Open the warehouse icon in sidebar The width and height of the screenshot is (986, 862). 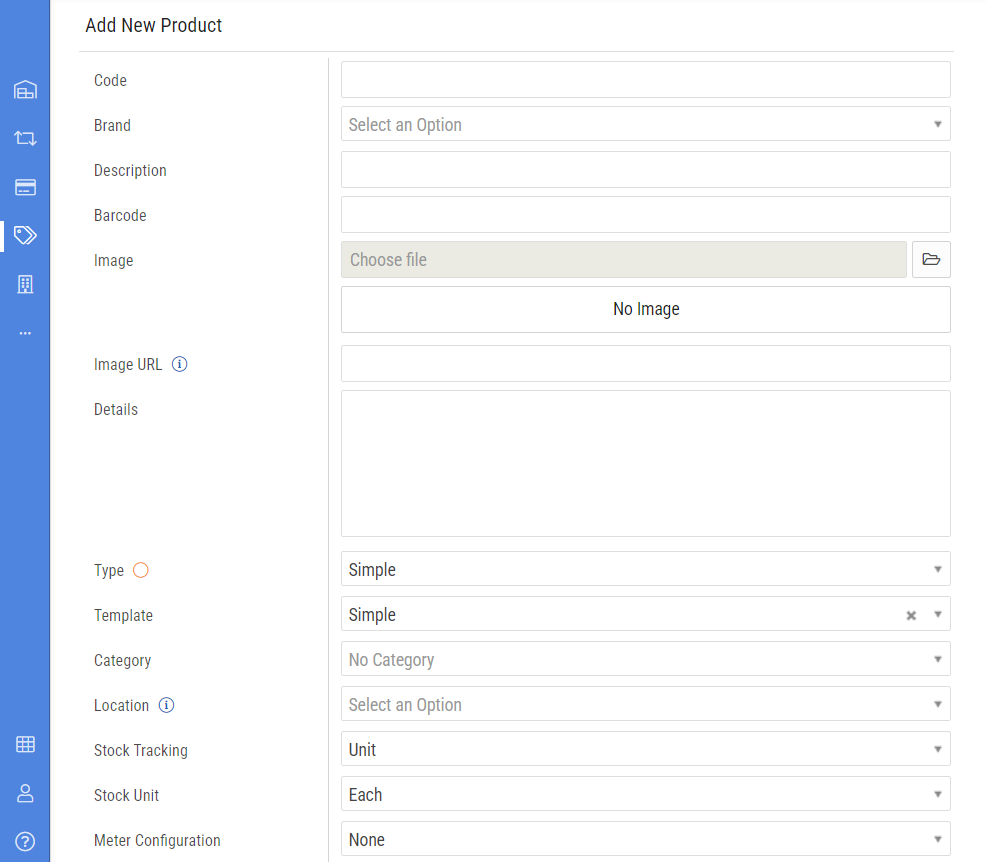coord(25,90)
